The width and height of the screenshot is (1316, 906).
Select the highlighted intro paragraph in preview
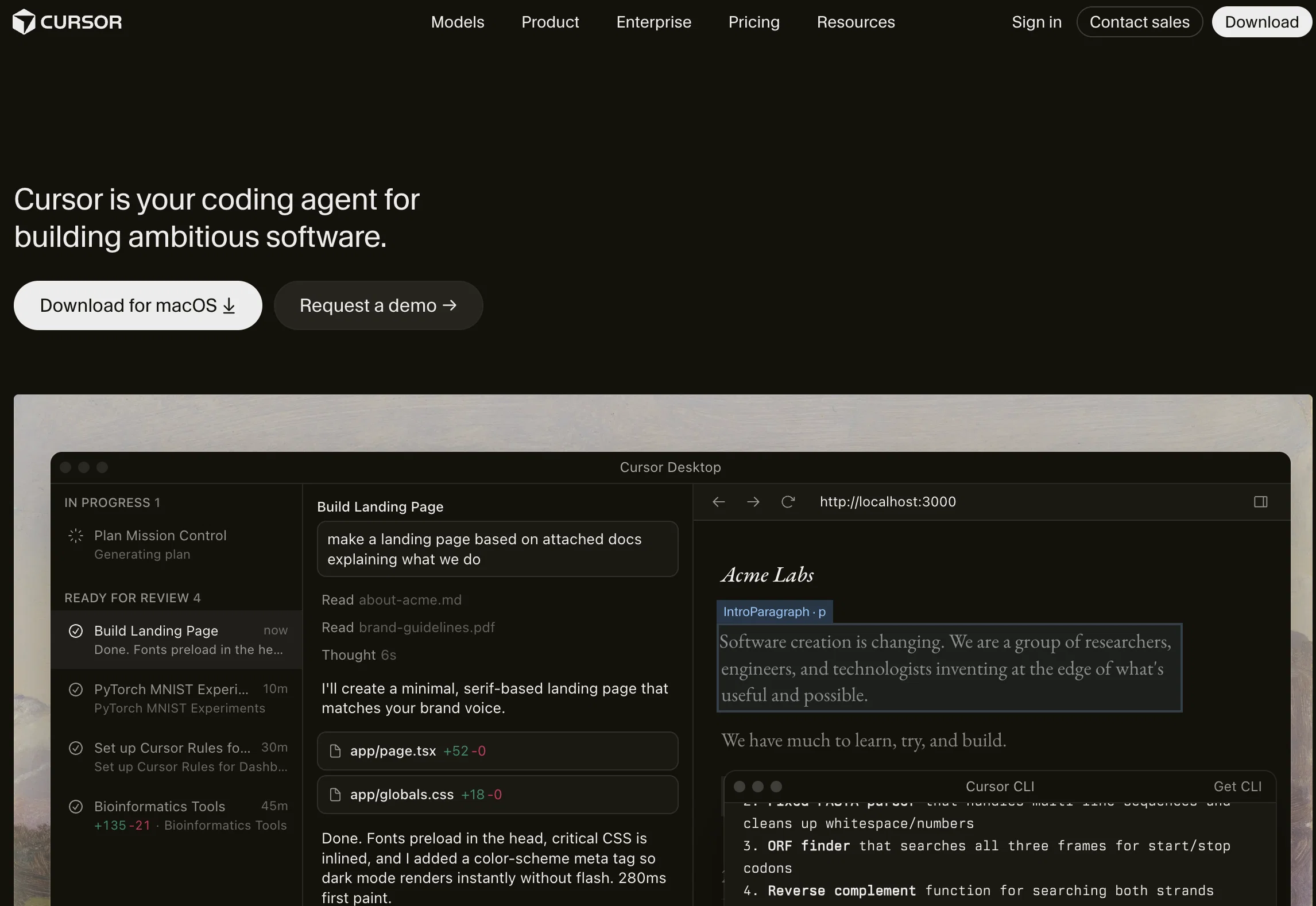click(x=949, y=668)
